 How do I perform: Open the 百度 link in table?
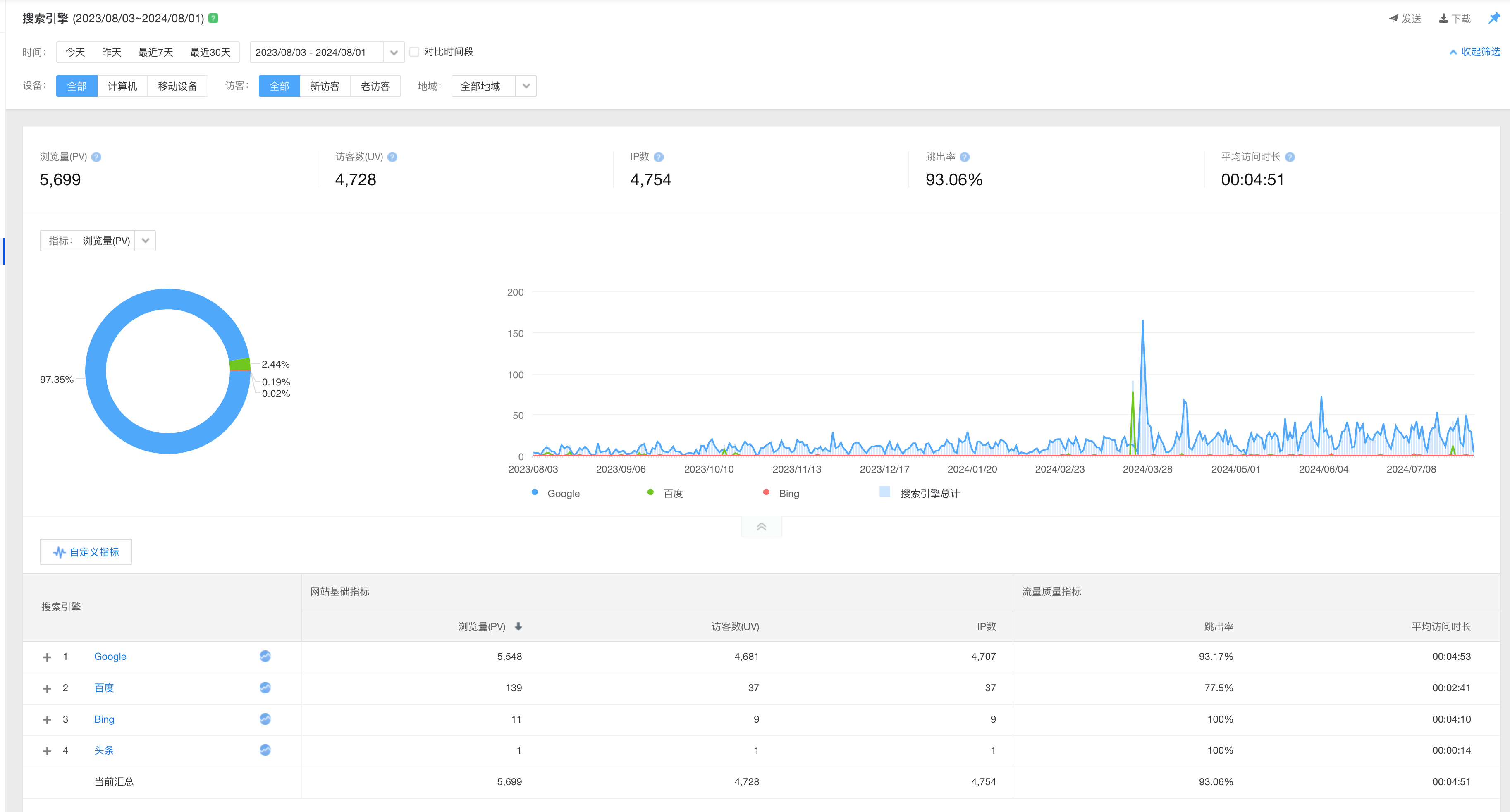click(x=104, y=687)
